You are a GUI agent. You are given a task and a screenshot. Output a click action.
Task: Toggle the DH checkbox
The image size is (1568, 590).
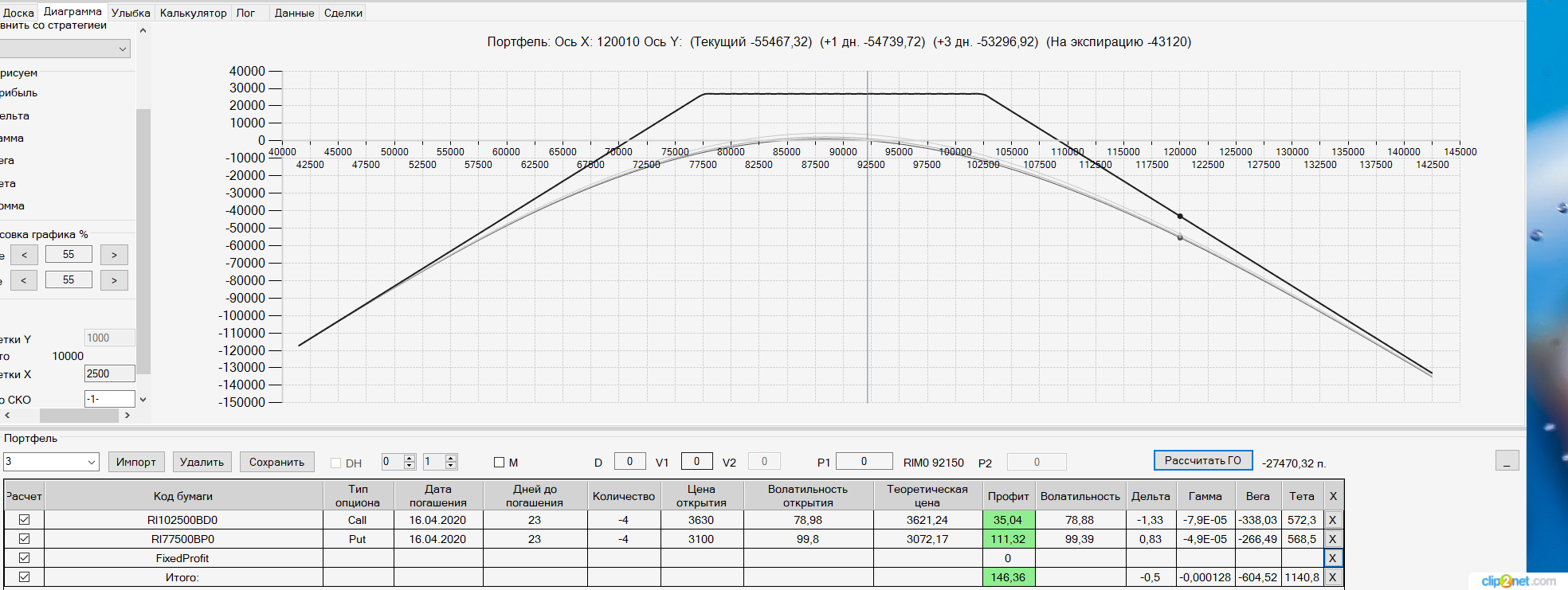[335, 463]
